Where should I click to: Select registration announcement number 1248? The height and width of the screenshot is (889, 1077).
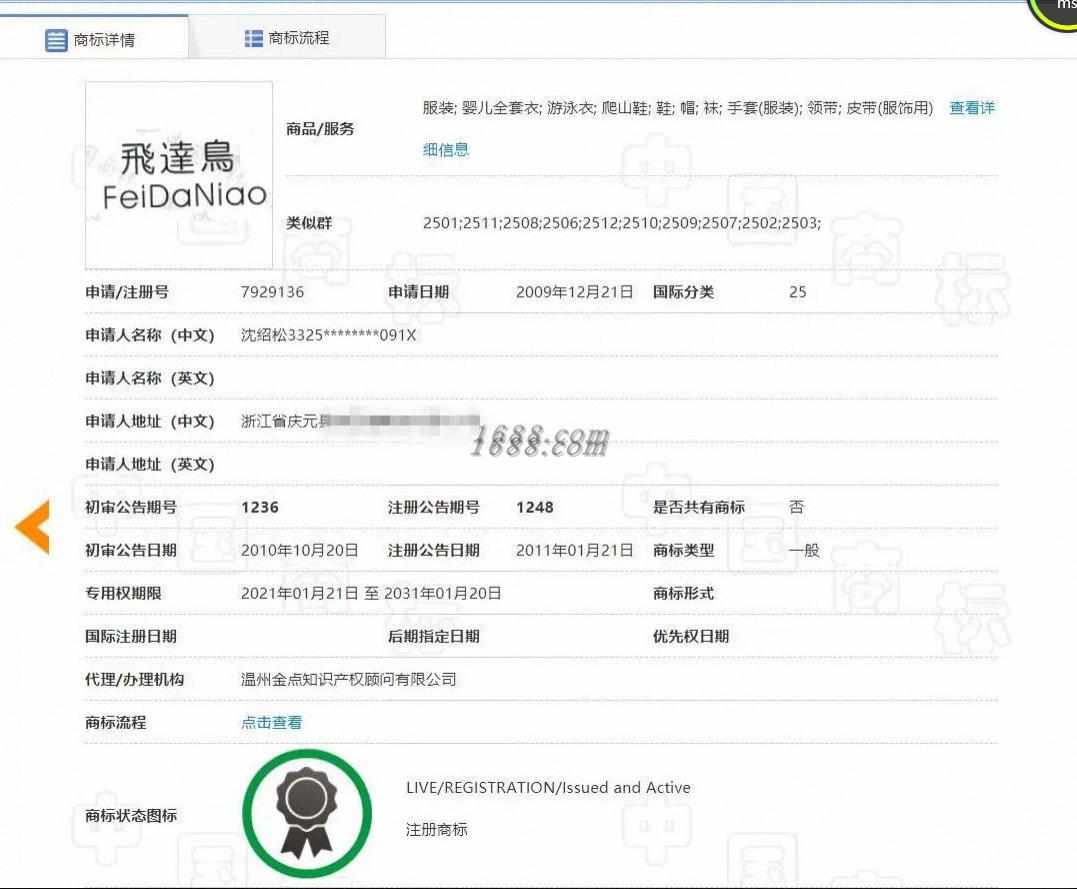pos(534,508)
